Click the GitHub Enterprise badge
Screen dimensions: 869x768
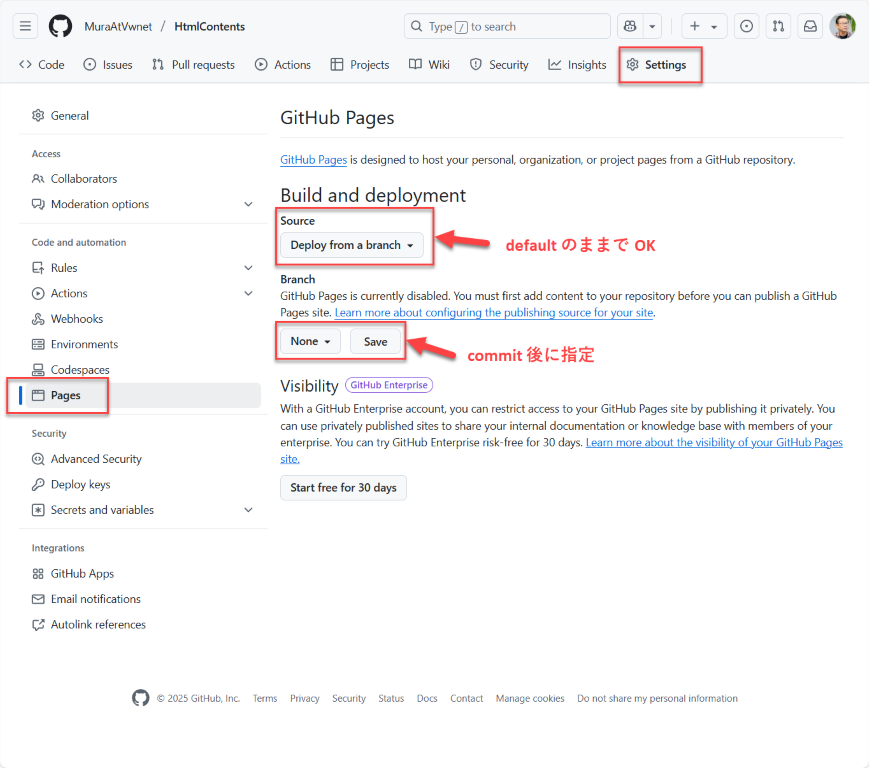coord(389,385)
